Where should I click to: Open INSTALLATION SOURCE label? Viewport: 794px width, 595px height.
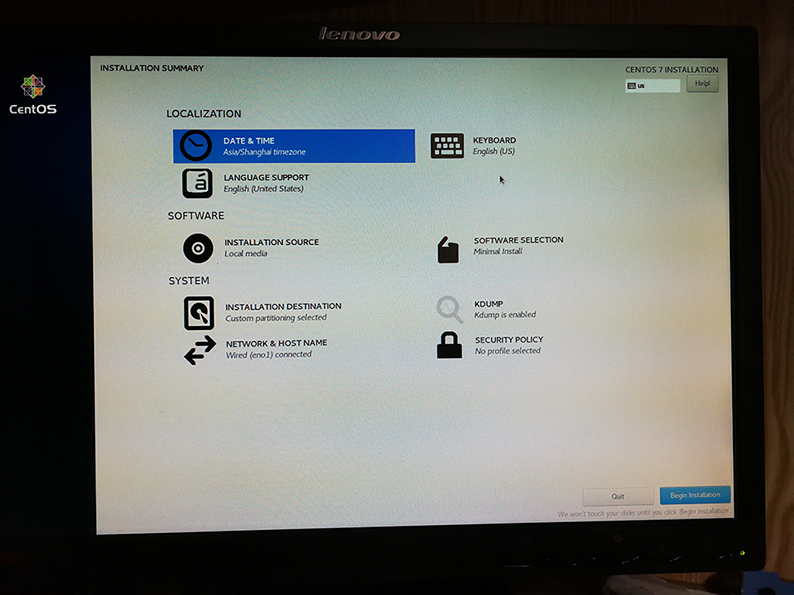click(272, 243)
